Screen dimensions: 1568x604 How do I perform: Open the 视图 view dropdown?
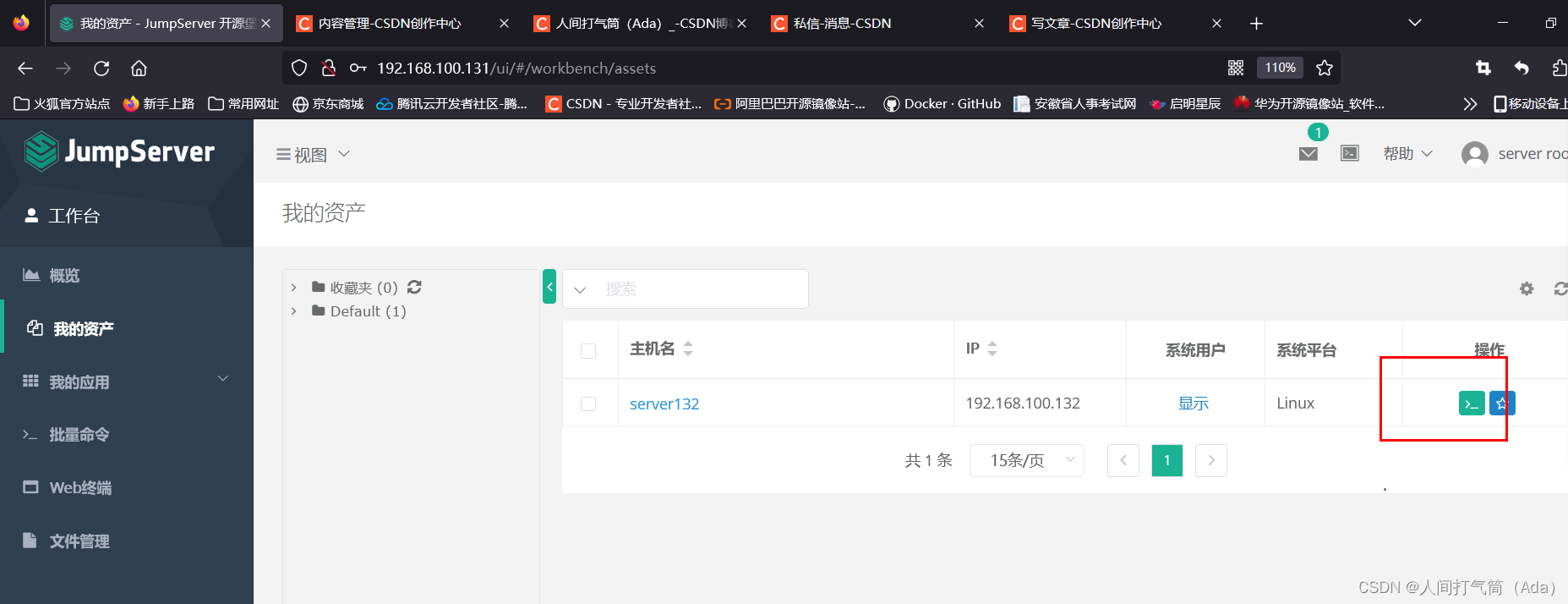click(313, 154)
